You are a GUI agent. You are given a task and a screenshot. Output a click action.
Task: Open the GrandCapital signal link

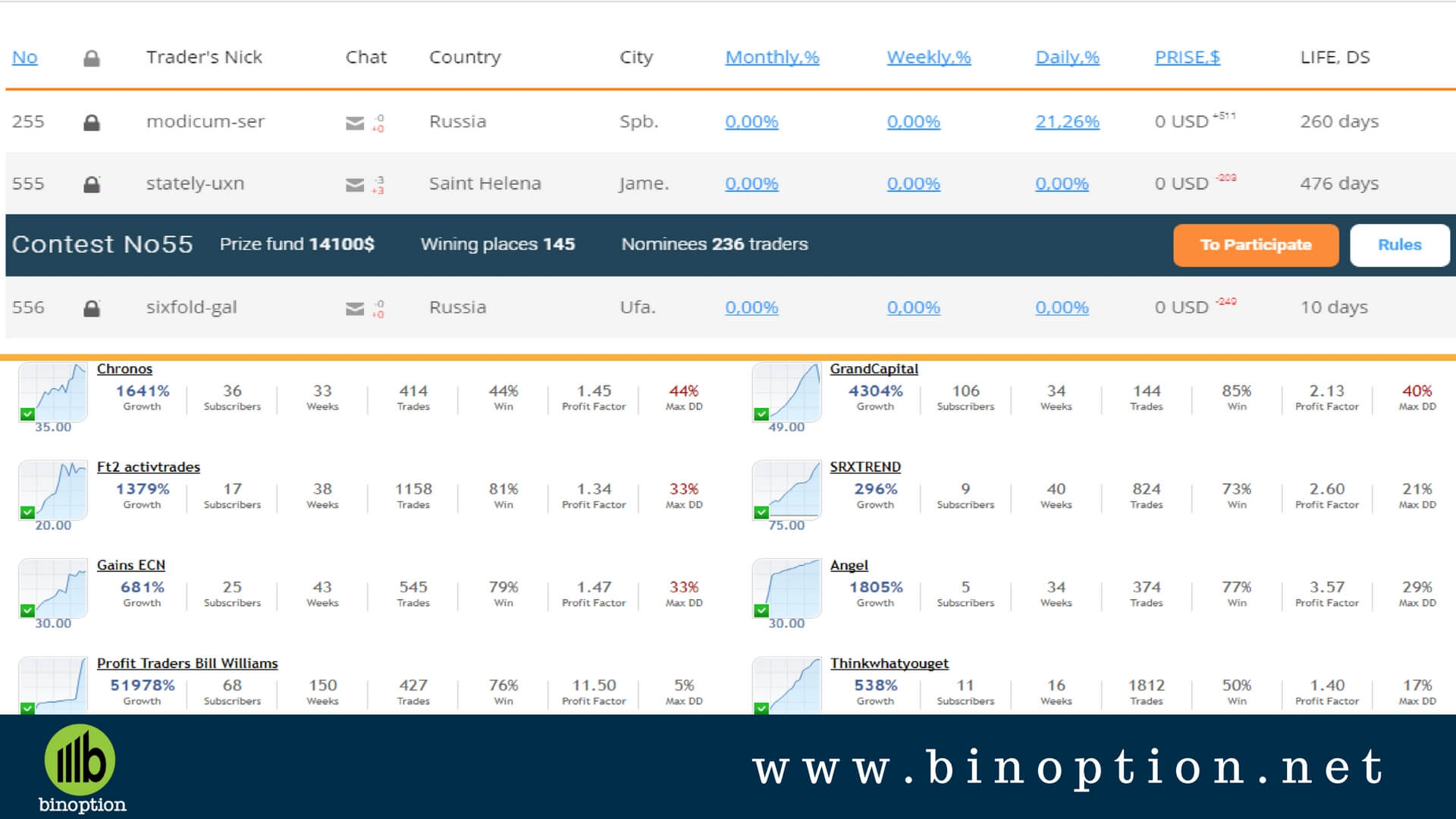pyautogui.click(x=874, y=369)
